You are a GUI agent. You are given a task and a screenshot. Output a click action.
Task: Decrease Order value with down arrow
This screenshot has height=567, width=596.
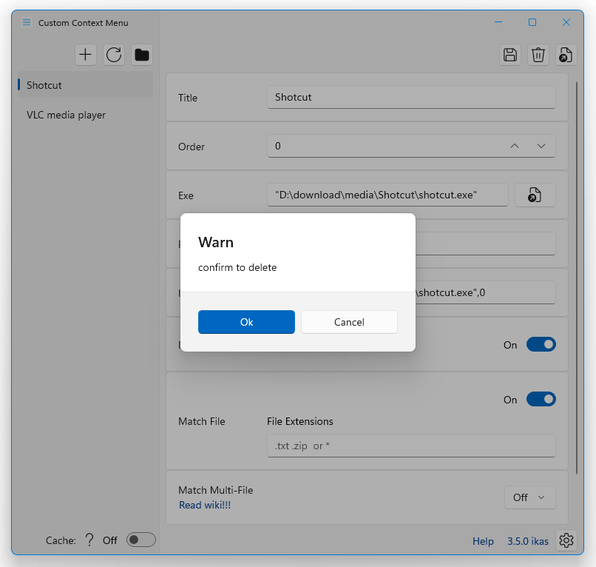(541, 146)
